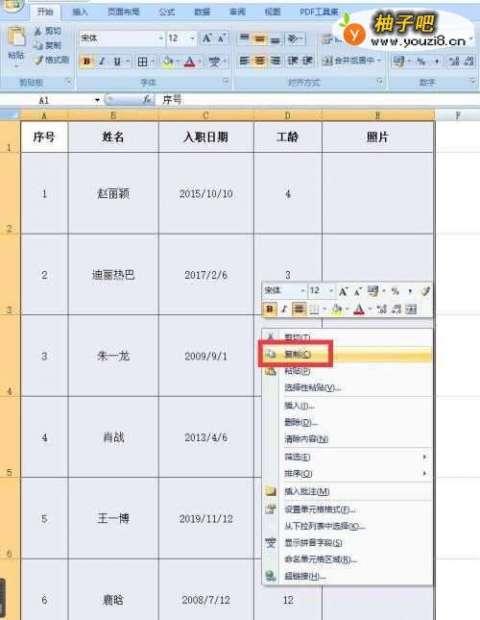This screenshot has width=480, height=620.
Task: Expand the Name Box dropdown arrow
Action: point(97,100)
